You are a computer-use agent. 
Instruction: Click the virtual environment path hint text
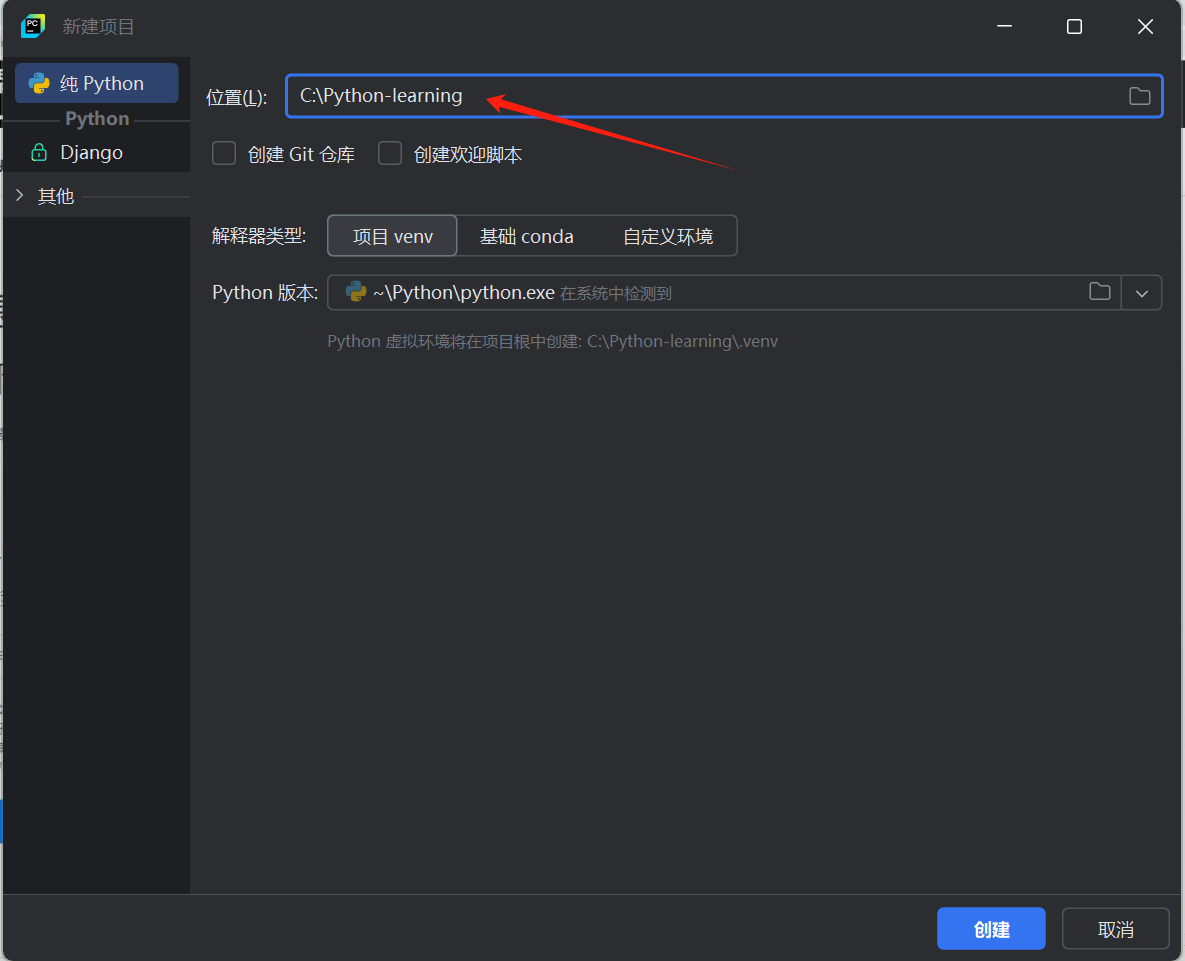(552, 341)
